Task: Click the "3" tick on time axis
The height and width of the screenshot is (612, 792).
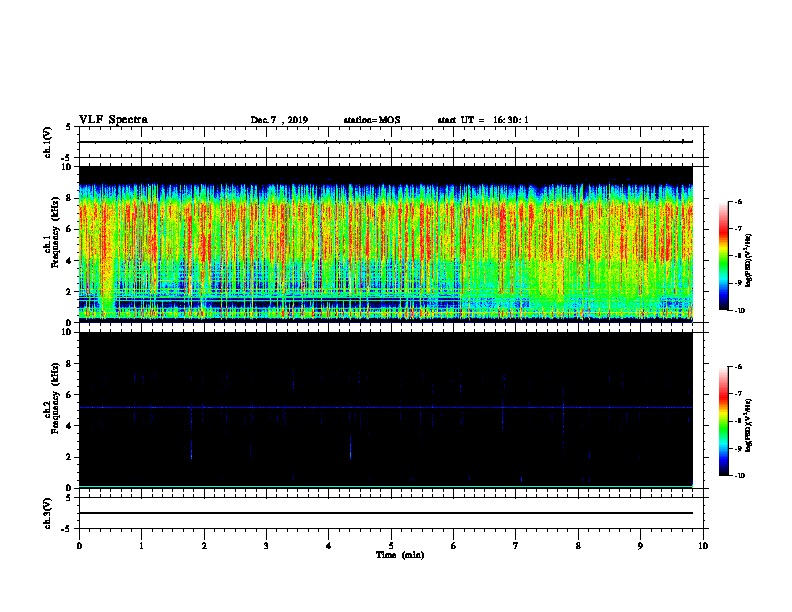Action: (x=266, y=546)
